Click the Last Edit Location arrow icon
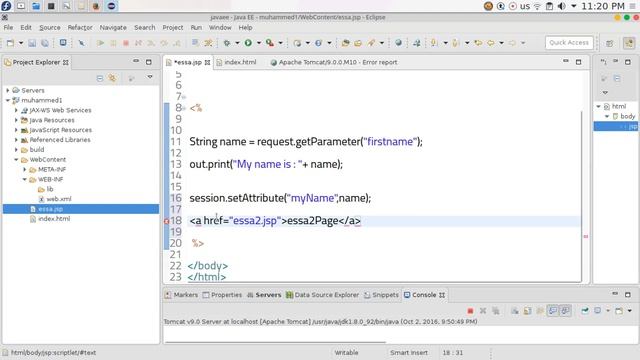The width and height of the screenshot is (640, 360). [x=478, y=43]
